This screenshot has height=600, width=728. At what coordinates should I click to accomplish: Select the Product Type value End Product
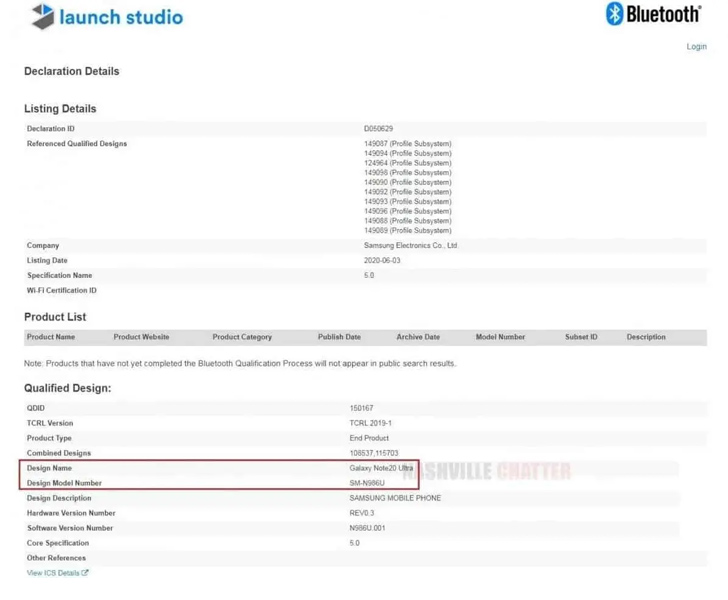369,438
